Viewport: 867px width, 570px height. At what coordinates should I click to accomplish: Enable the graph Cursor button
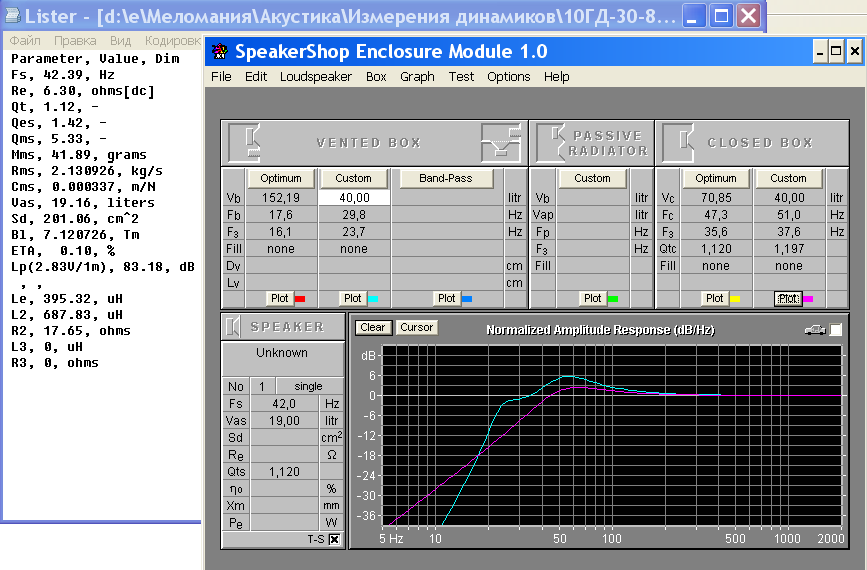pyautogui.click(x=416, y=327)
